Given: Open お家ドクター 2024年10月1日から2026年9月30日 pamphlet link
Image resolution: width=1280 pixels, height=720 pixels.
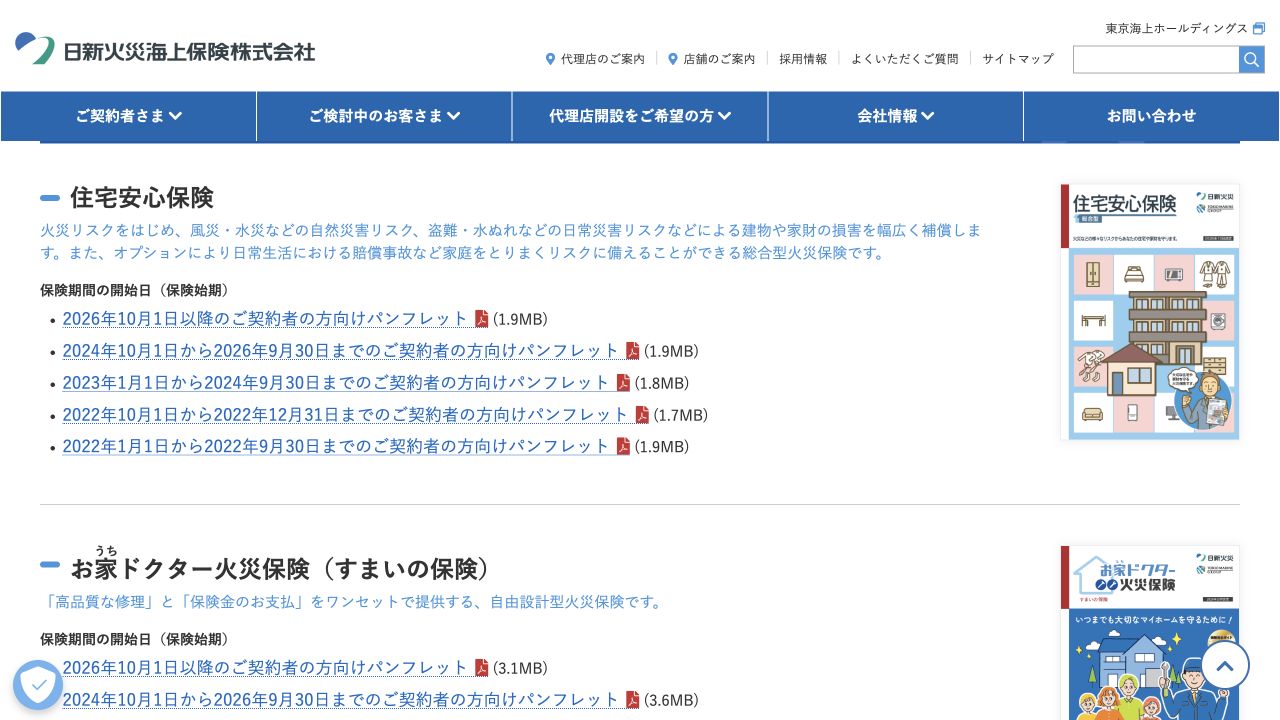Looking at the screenshot, I should (341, 700).
